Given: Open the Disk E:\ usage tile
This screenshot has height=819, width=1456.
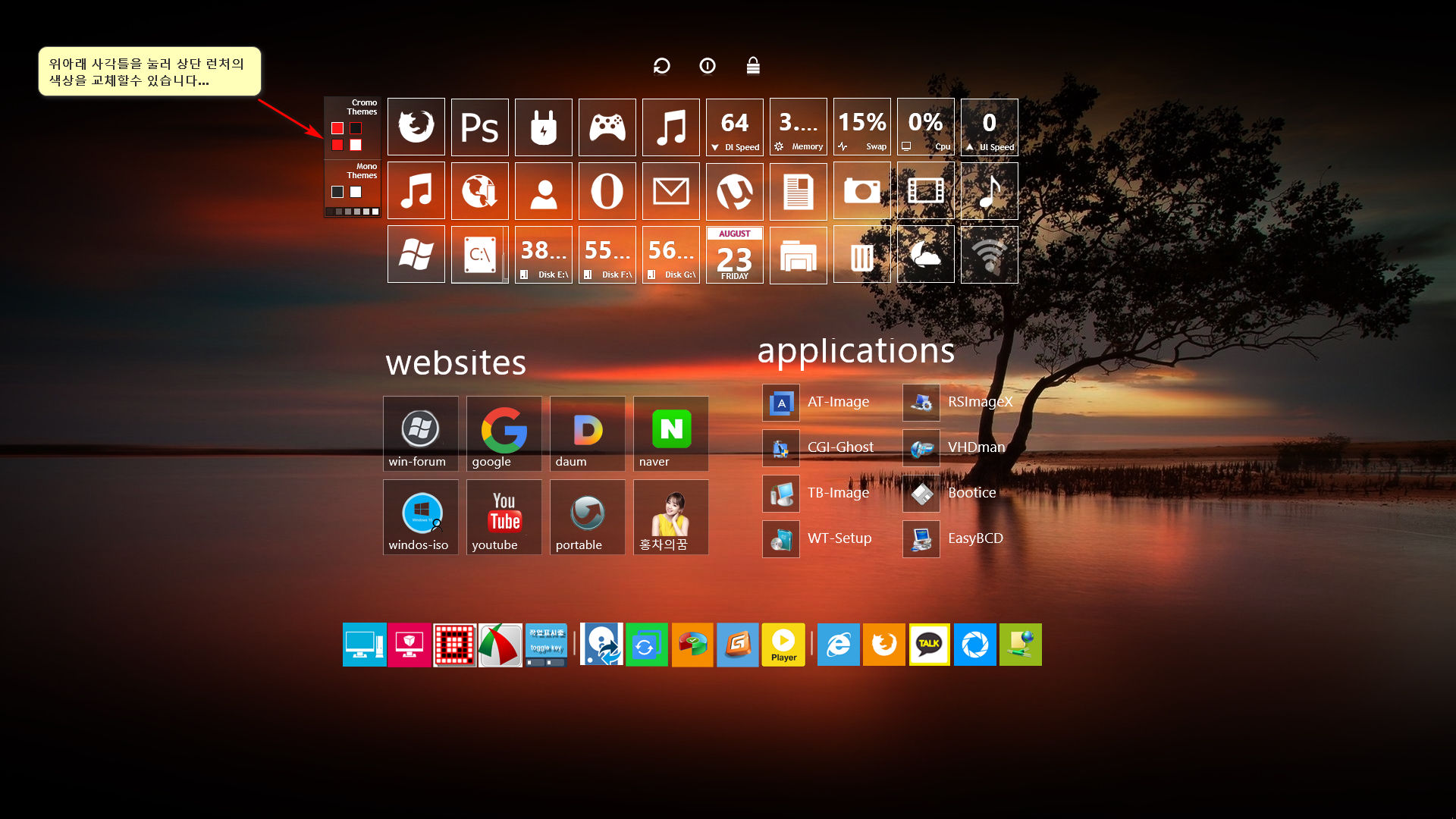Looking at the screenshot, I should pos(544,255).
